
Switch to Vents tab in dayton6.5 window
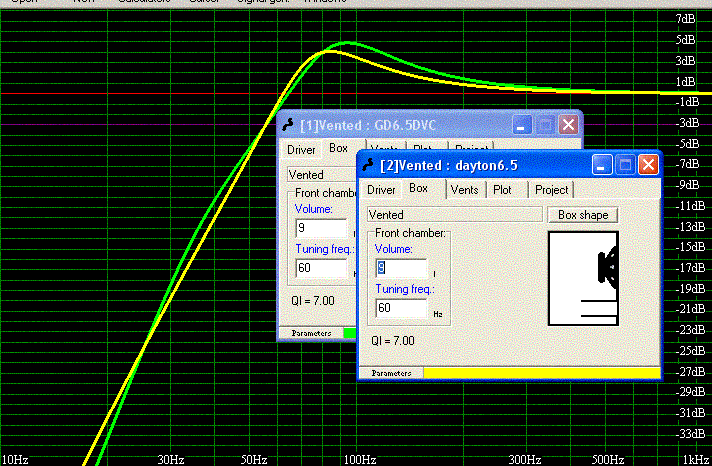tap(464, 190)
